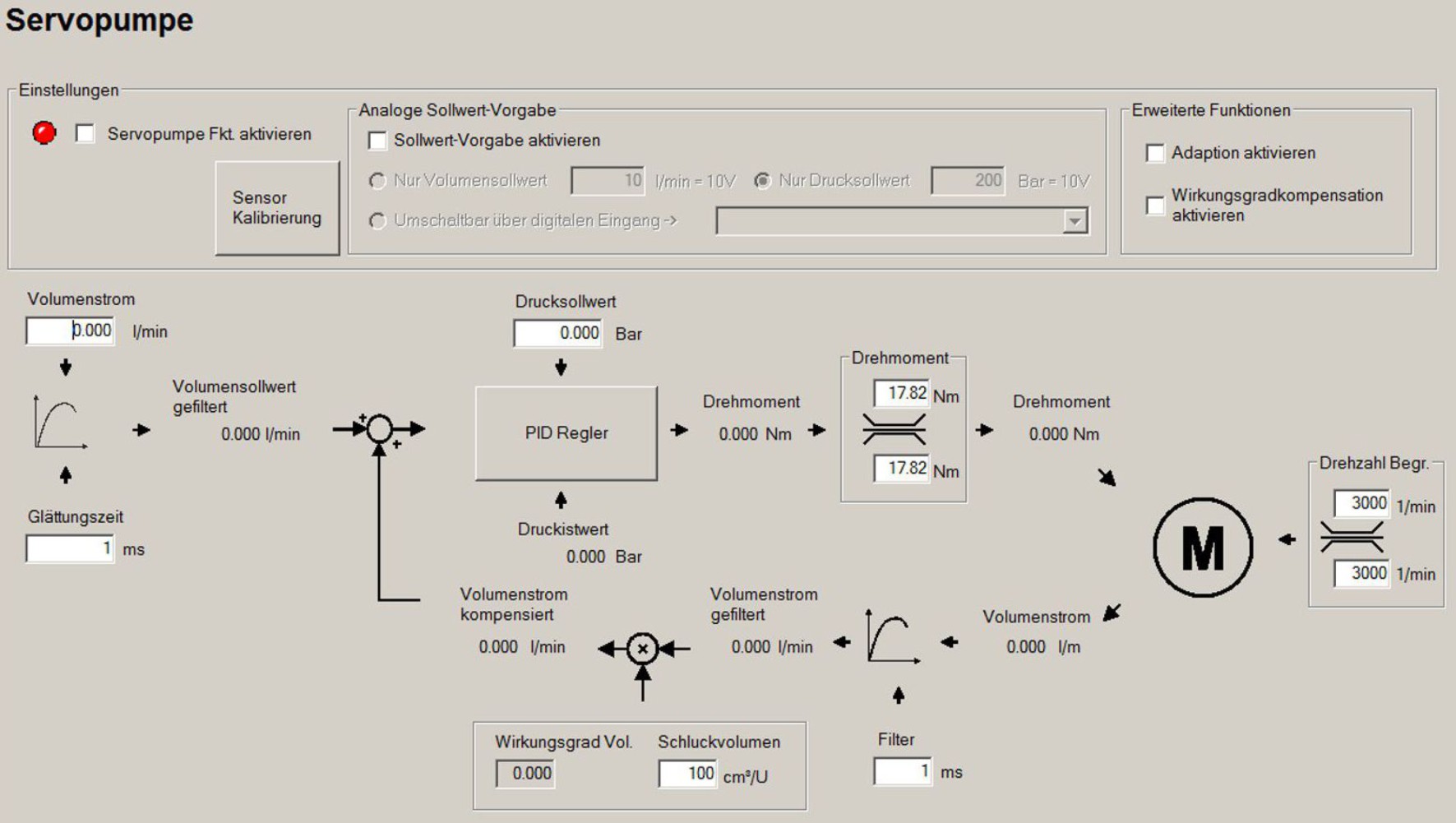The width and height of the screenshot is (1456, 823).
Task: Click the Schluckvolumen input field
Action: pyautogui.click(x=687, y=774)
